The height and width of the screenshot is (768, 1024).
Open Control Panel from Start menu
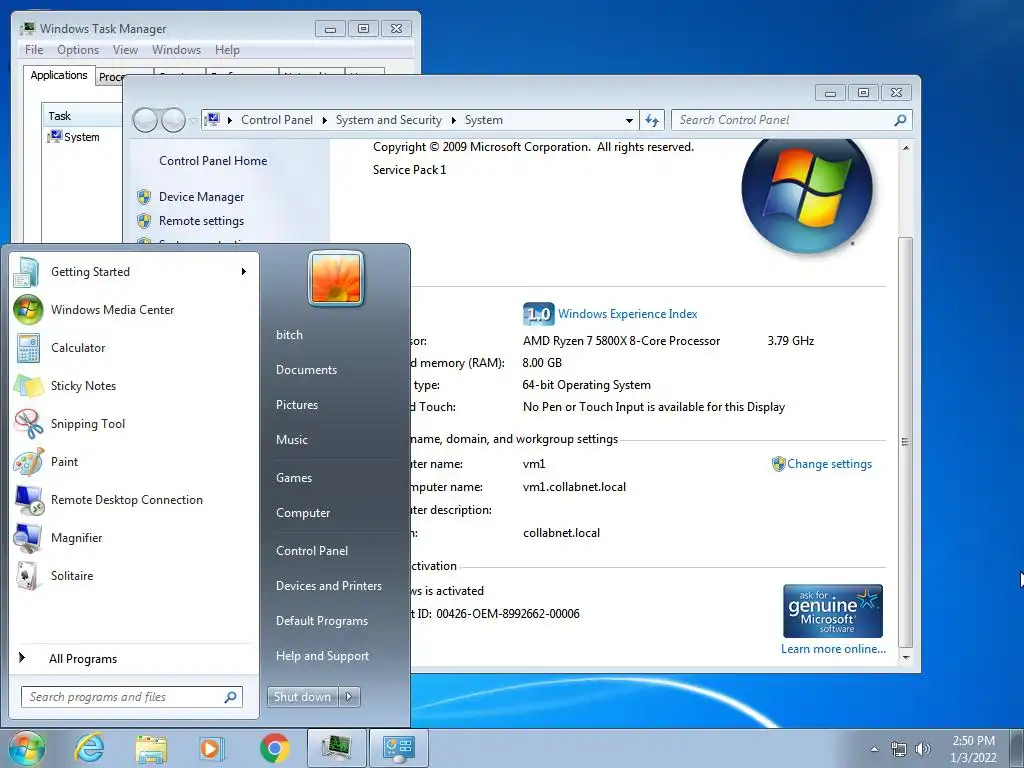[312, 551]
